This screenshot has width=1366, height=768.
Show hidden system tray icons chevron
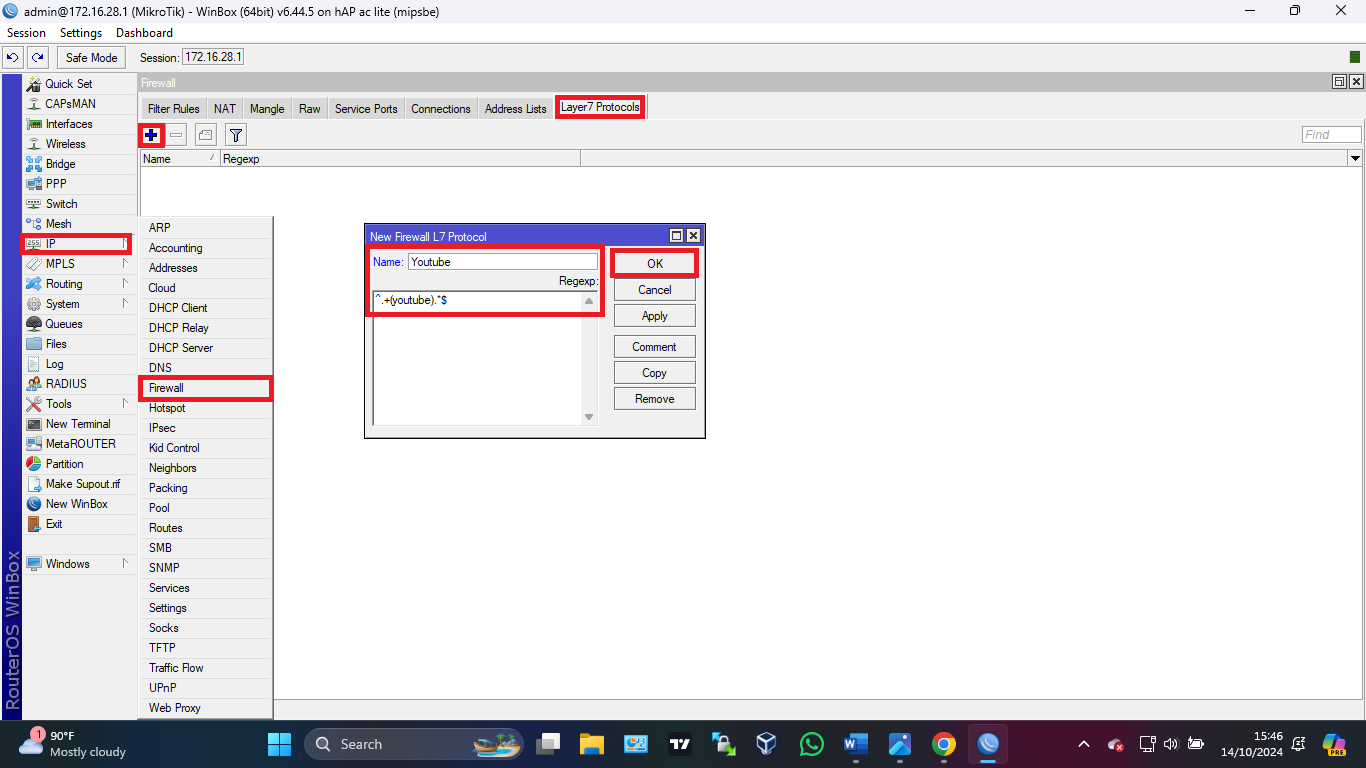pos(1084,744)
